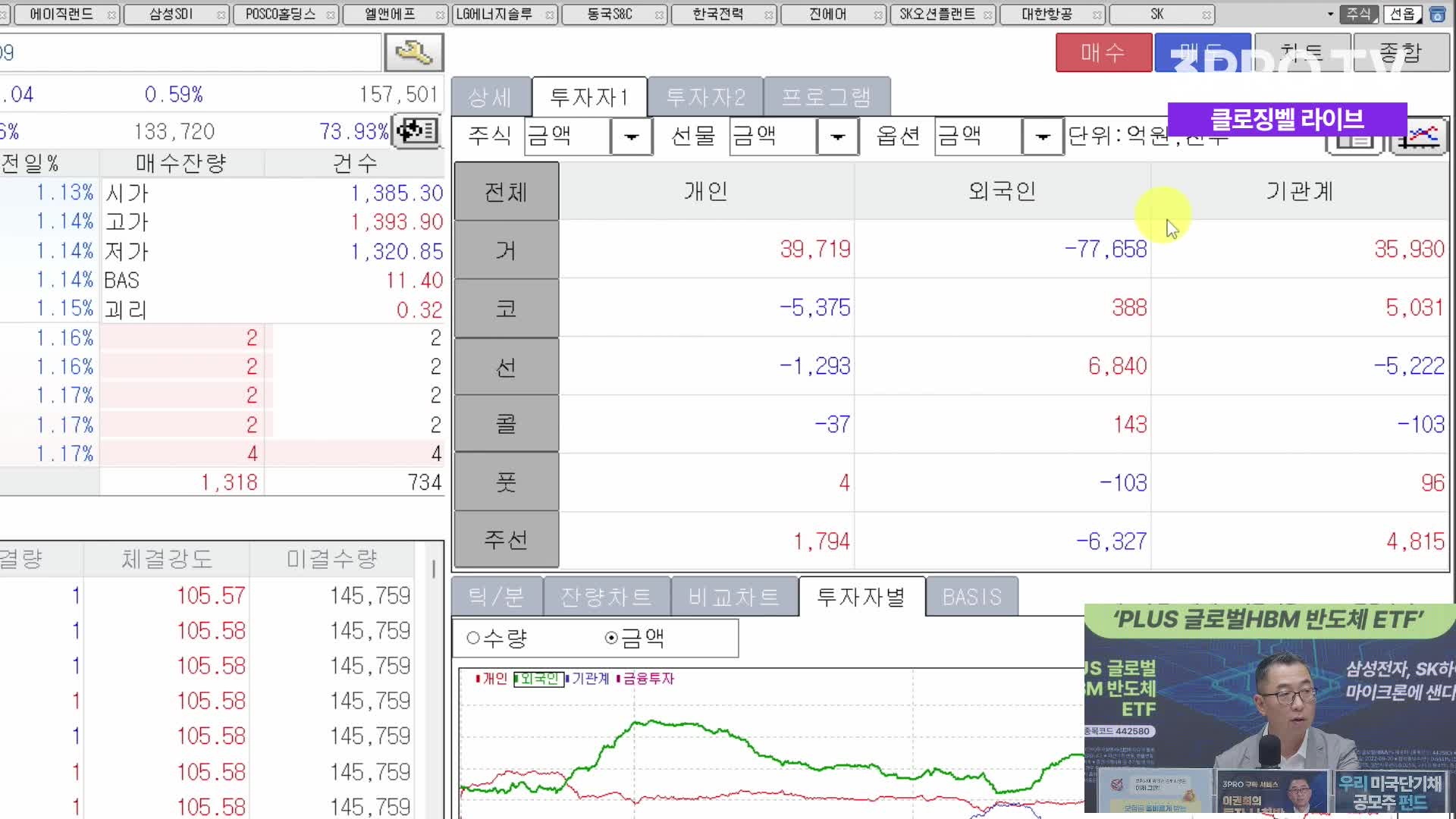The image size is (1456, 819).
Task: Open the 비교차트 tab
Action: pos(734,597)
